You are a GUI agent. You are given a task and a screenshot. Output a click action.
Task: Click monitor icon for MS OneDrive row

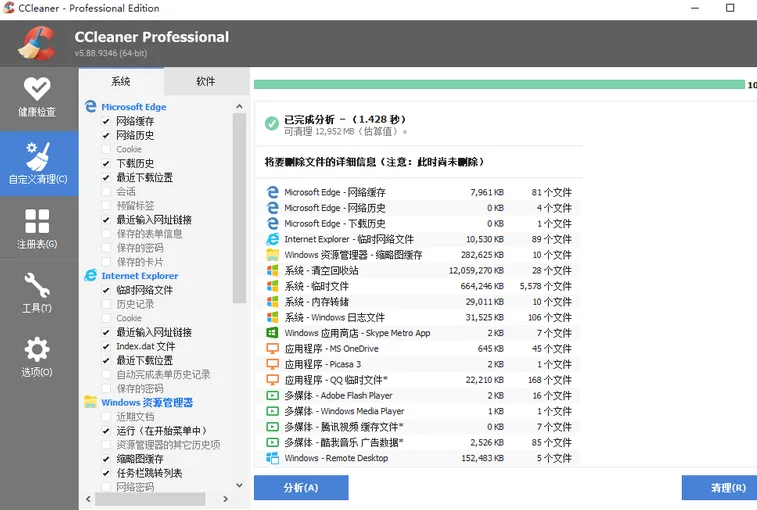[272, 349]
